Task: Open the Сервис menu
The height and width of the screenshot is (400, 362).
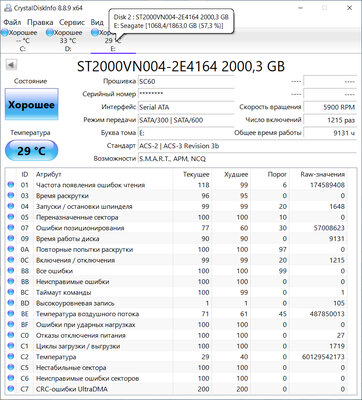Action: pos(72,22)
